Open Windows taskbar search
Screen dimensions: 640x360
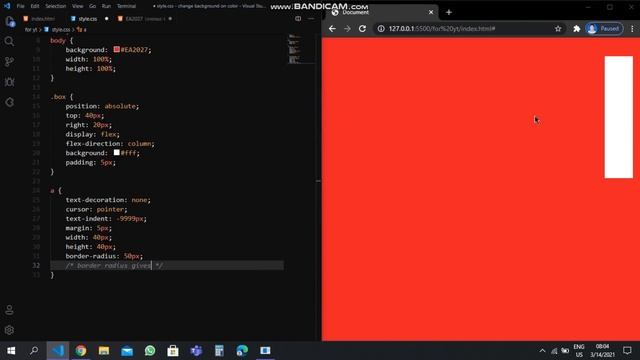click(x=34, y=350)
